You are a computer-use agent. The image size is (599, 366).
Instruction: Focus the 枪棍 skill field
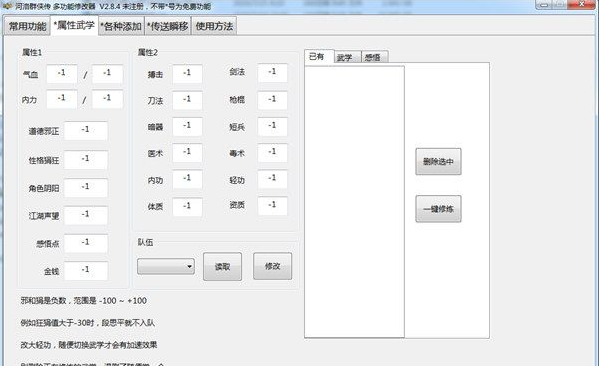coord(272,100)
